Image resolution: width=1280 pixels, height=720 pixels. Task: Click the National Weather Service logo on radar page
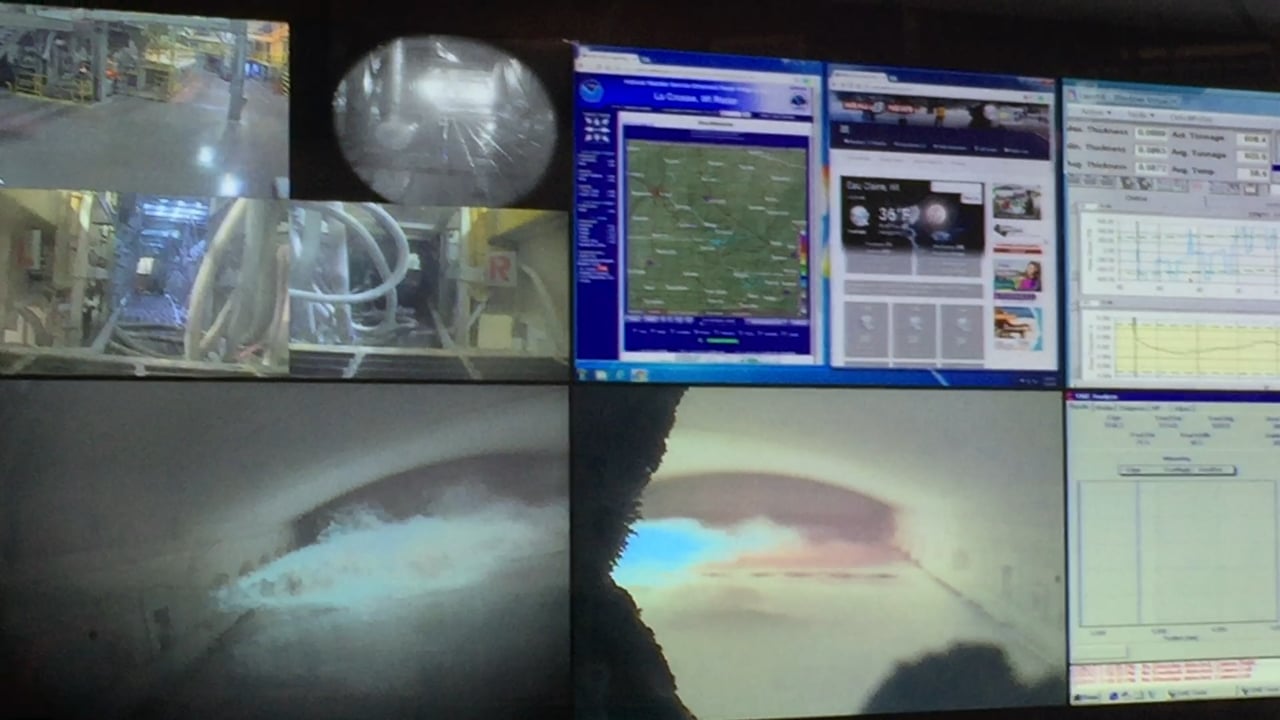click(799, 100)
